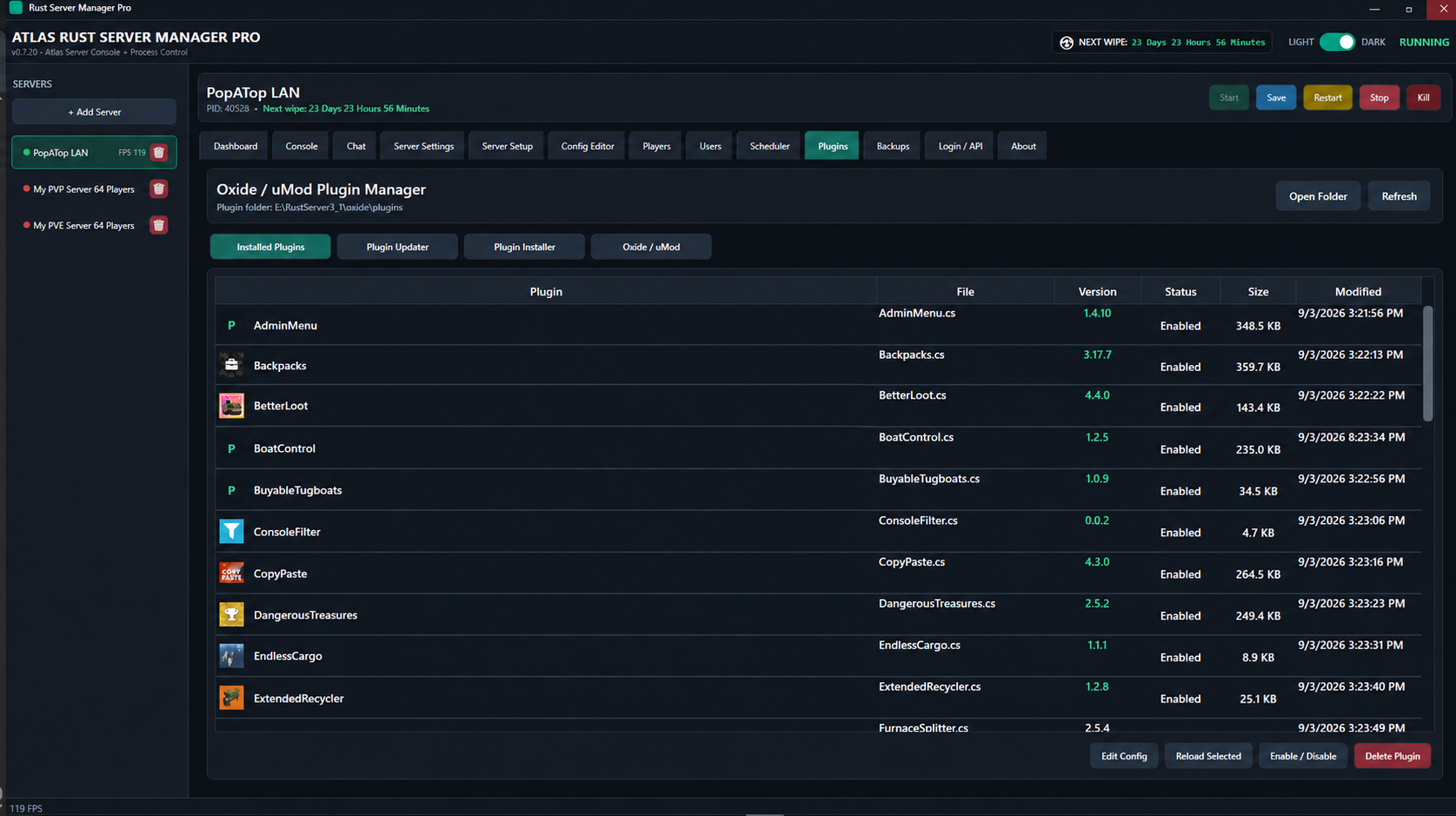The height and width of the screenshot is (816, 1456).
Task: Click the DangerousTreasures trophy icon
Action: (231, 614)
